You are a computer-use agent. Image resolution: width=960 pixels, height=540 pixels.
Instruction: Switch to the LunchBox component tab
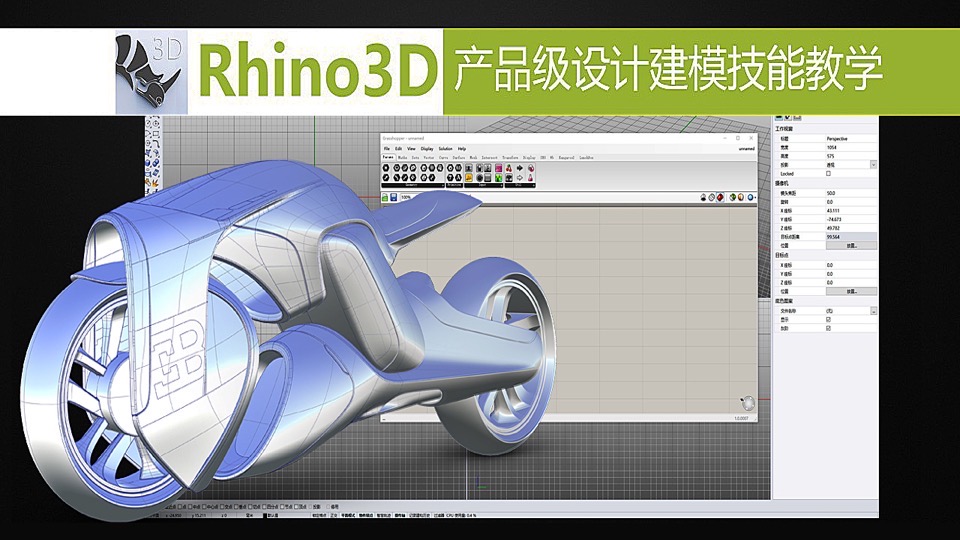click(587, 157)
